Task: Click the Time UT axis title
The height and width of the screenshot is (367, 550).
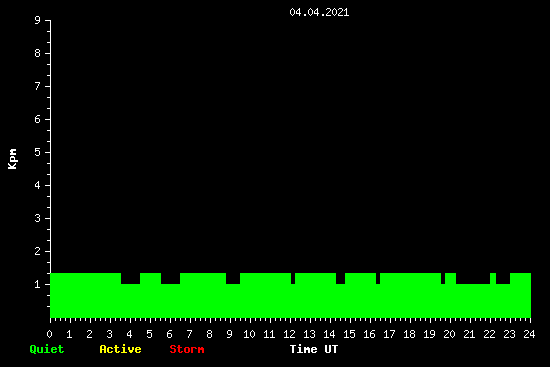Action: point(314,349)
